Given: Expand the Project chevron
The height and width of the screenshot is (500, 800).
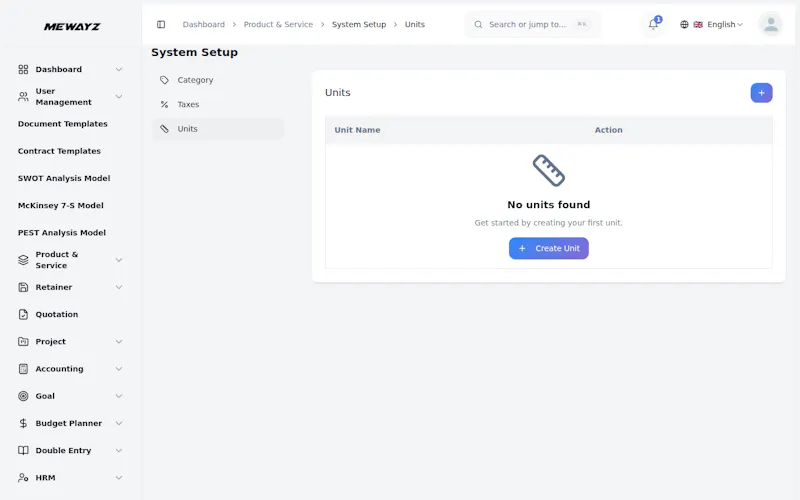Looking at the screenshot, I should (x=118, y=341).
